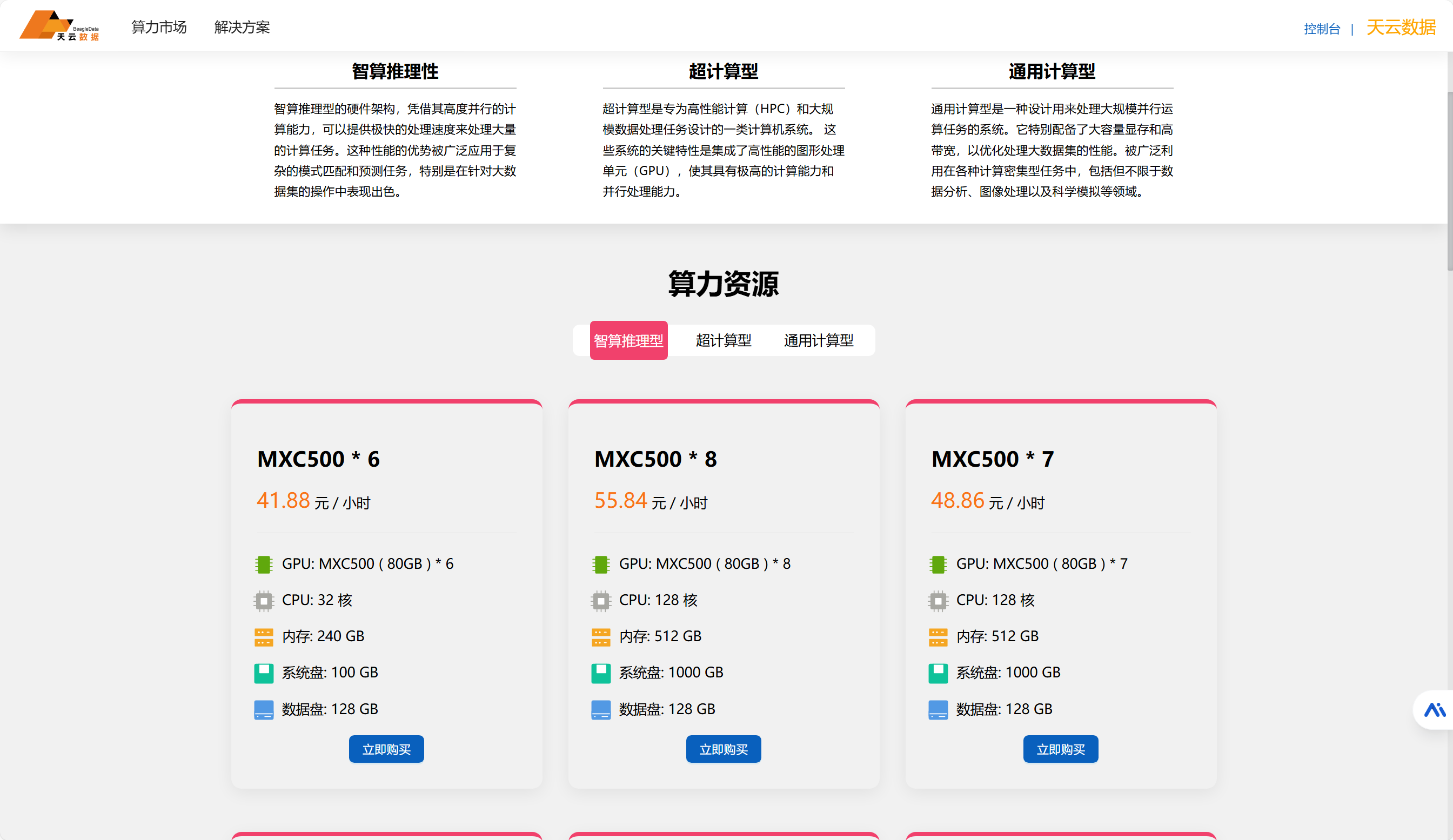1453x840 pixels.
Task: Click memory icon beside 240 GB
Action: click(x=264, y=637)
